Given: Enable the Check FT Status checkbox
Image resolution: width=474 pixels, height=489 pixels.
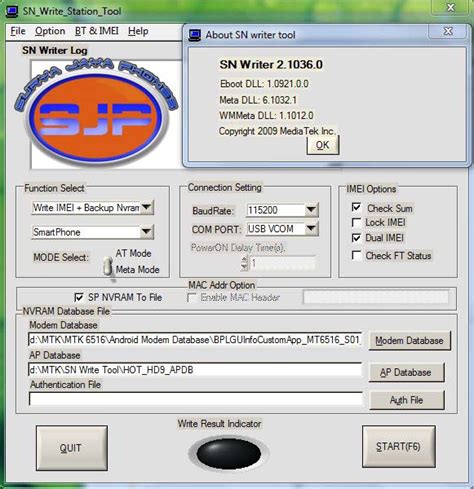Looking at the screenshot, I should [x=356, y=255].
